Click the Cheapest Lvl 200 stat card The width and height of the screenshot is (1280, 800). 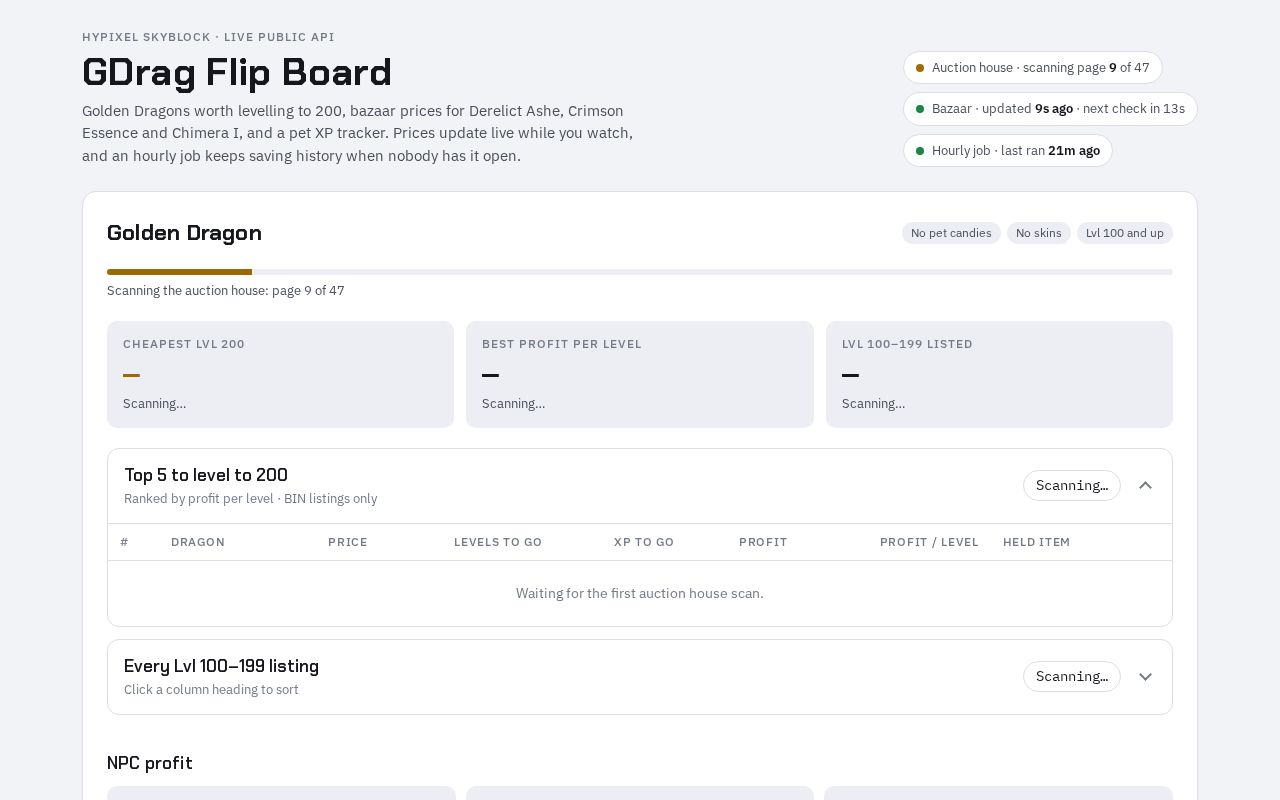click(x=280, y=374)
